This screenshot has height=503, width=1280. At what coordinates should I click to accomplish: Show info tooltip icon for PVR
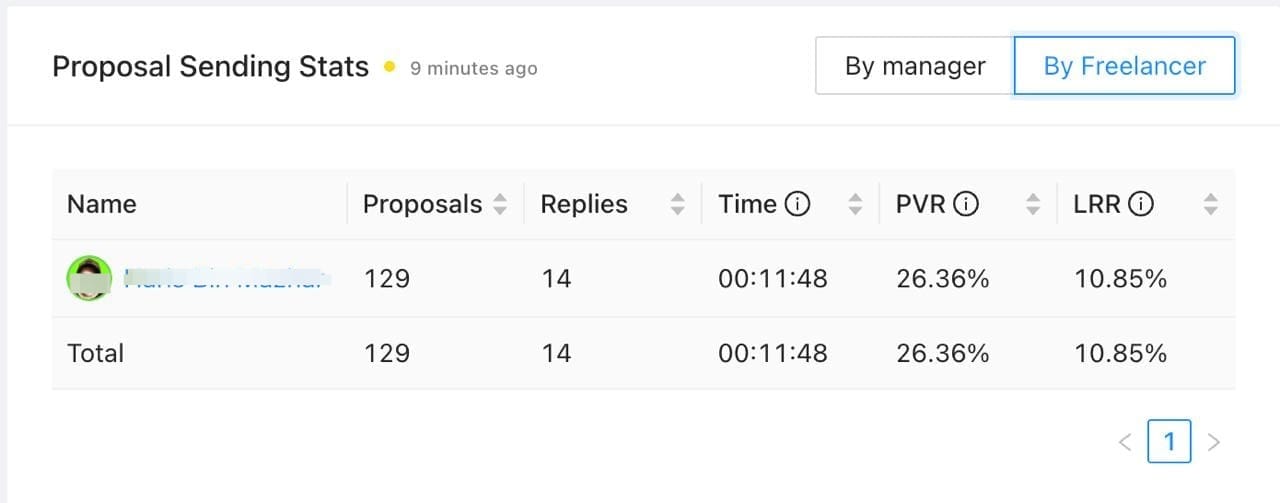pos(965,204)
